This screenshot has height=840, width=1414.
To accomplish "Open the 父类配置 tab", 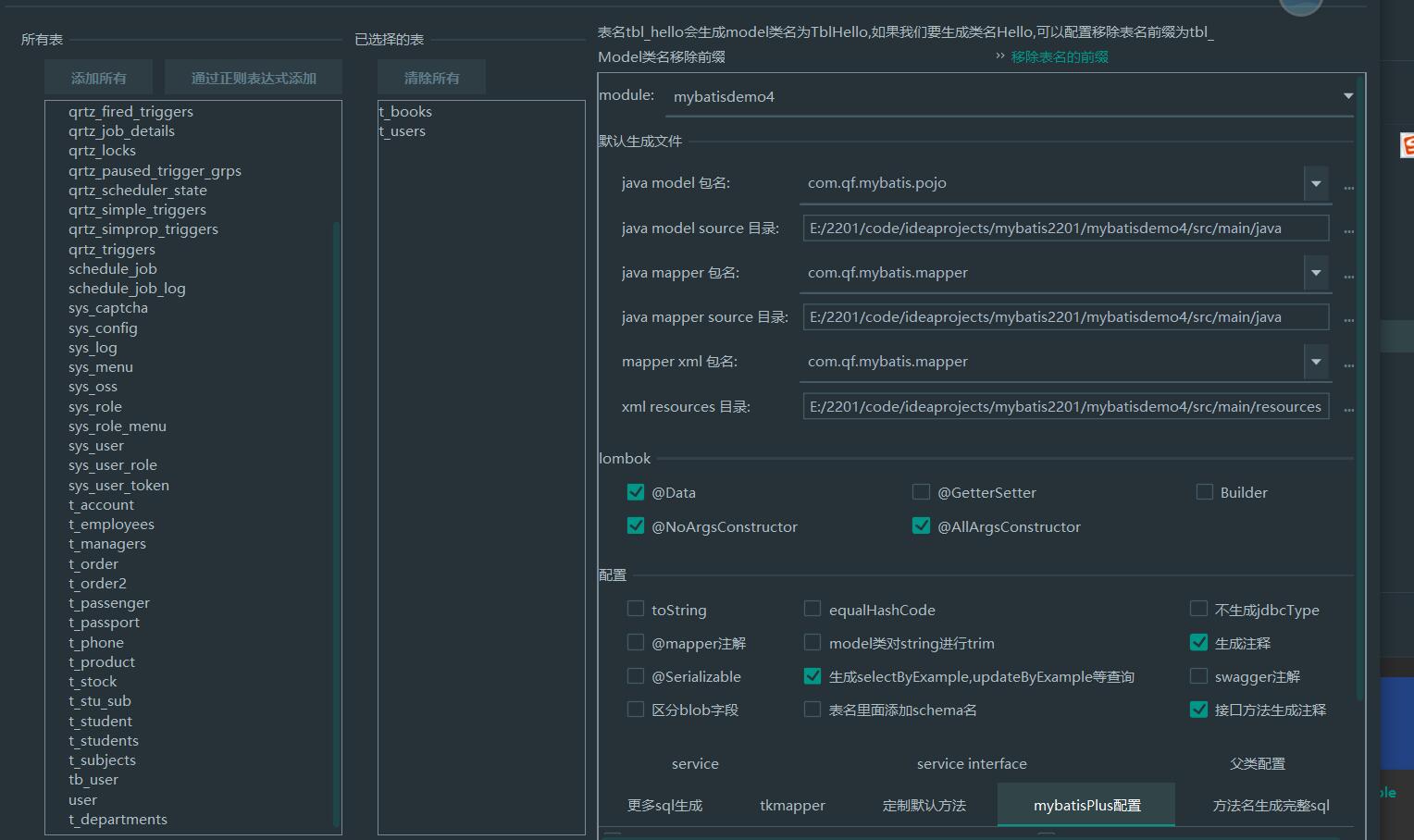I will pyautogui.click(x=1257, y=764).
